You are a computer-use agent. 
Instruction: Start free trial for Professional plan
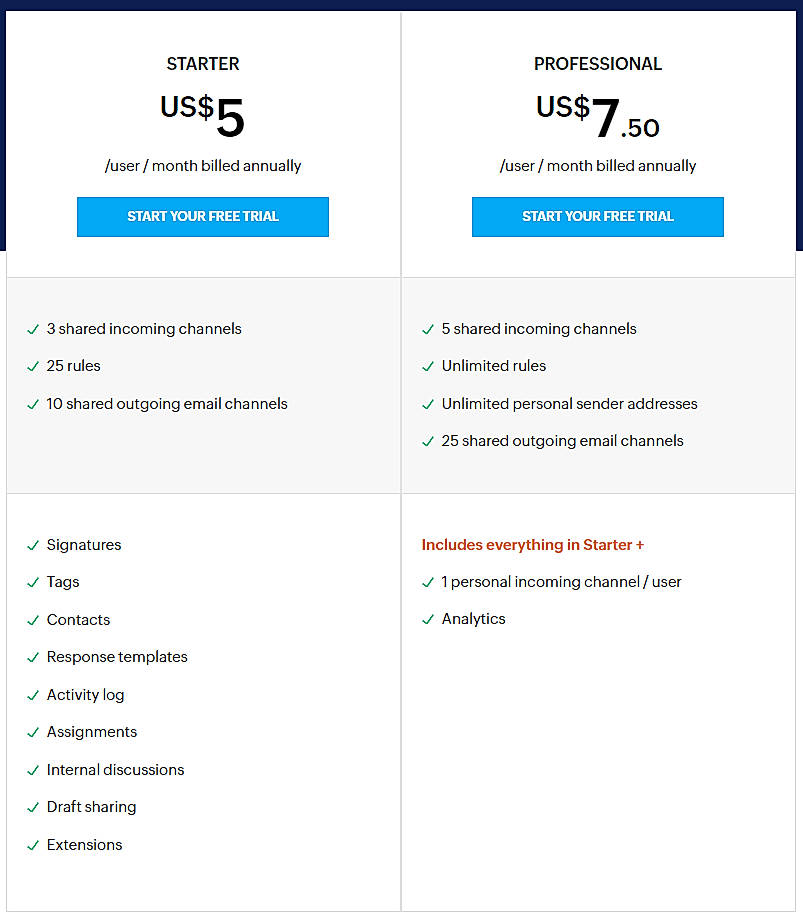597,217
